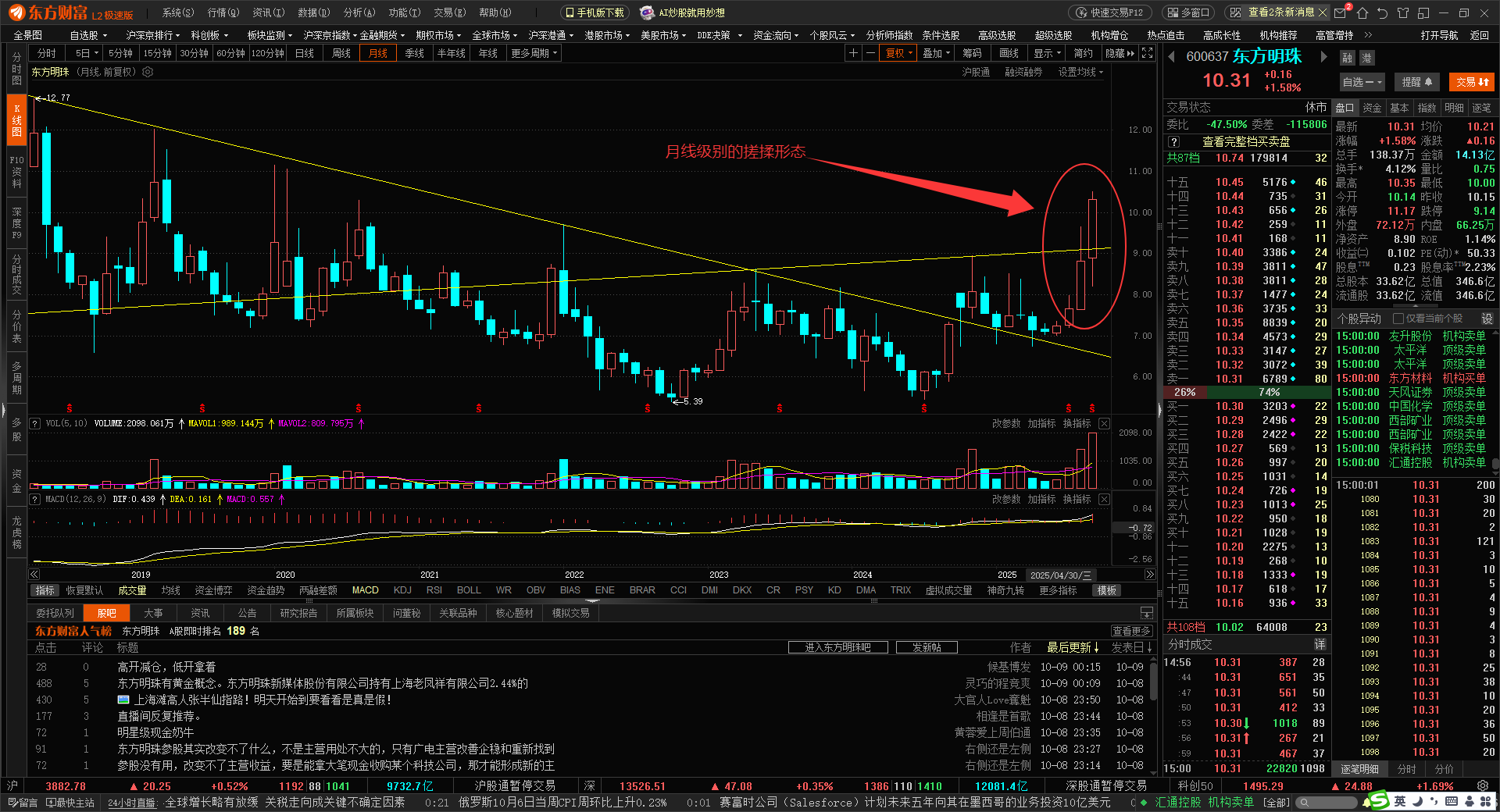Click 查看完整档买卖盘 link
Image resolution: width=1500 pixels, height=812 pixels.
click(x=1245, y=141)
